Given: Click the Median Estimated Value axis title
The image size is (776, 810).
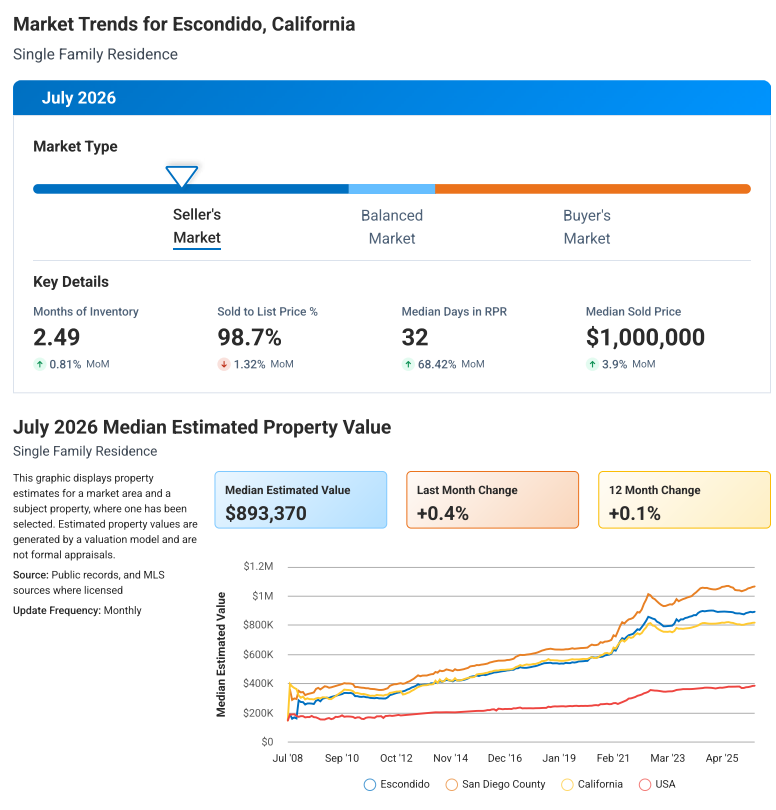Looking at the screenshot, I should tap(221, 655).
